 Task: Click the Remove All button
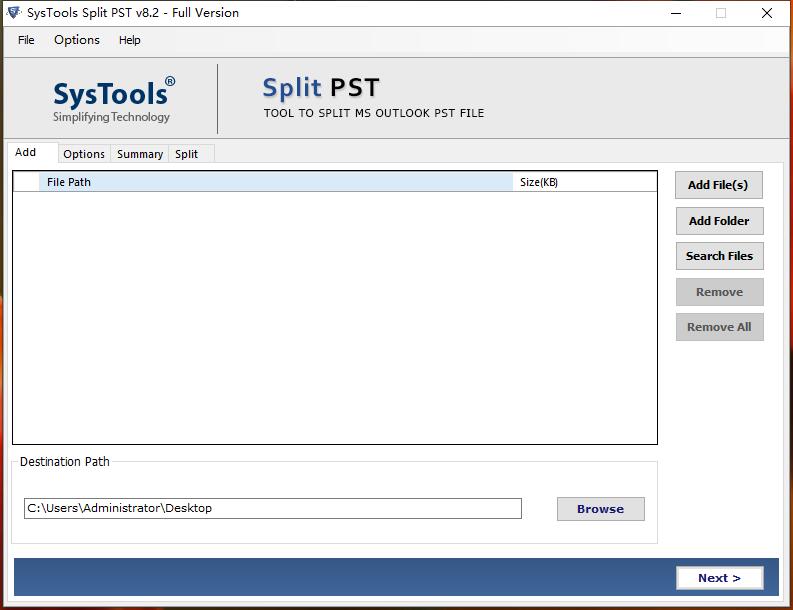pyautogui.click(x=719, y=327)
